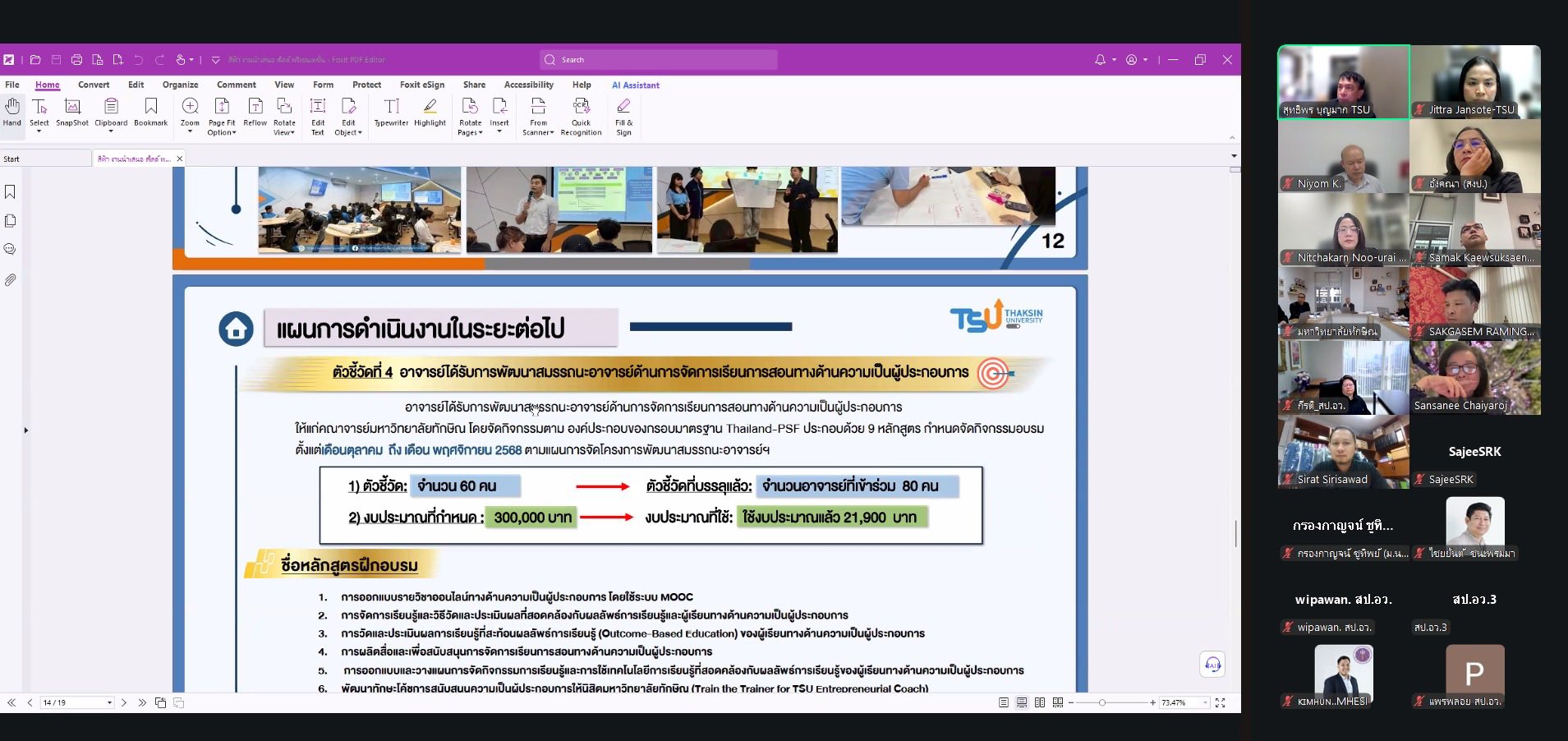Click the Edit Text tool
The image size is (1568, 741).
point(318,116)
